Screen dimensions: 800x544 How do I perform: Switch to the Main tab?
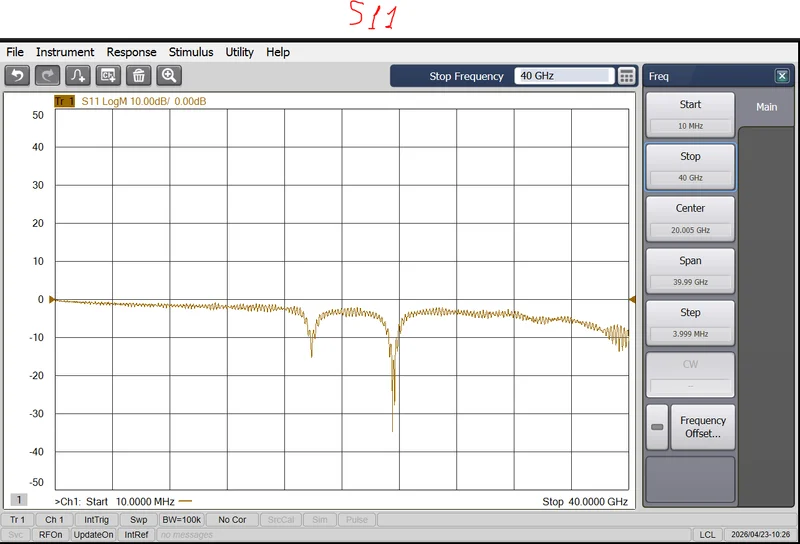pyautogui.click(x=766, y=107)
